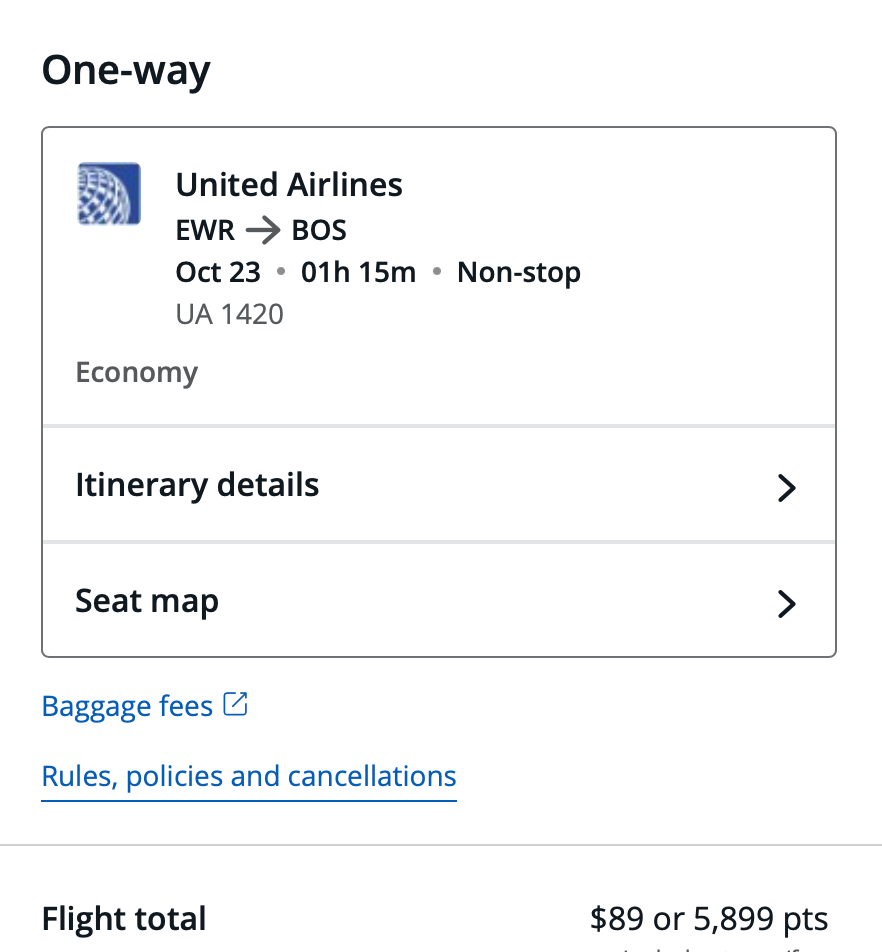Click the $89 or 5,899 pts price
The width and height of the screenshot is (882, 952).
click(708, 918)
